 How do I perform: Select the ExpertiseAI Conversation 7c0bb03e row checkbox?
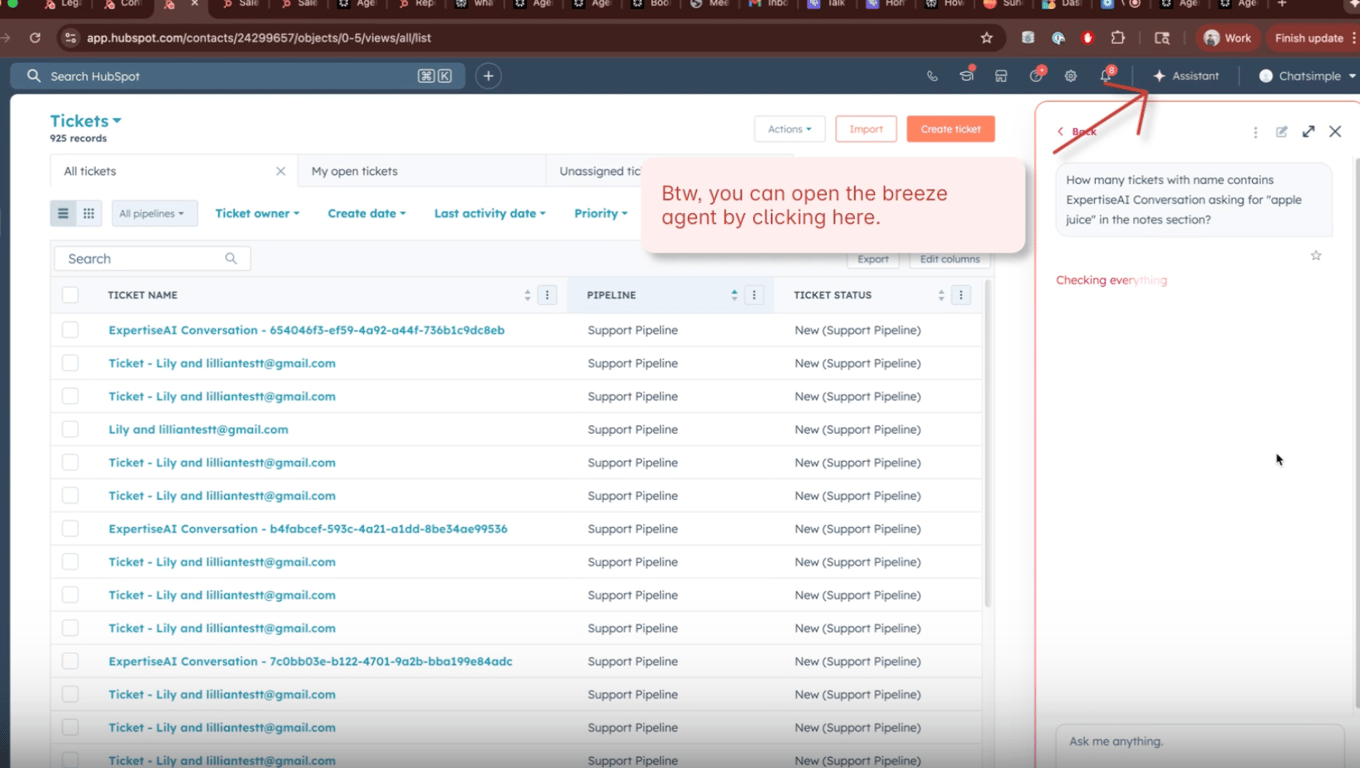70,661
